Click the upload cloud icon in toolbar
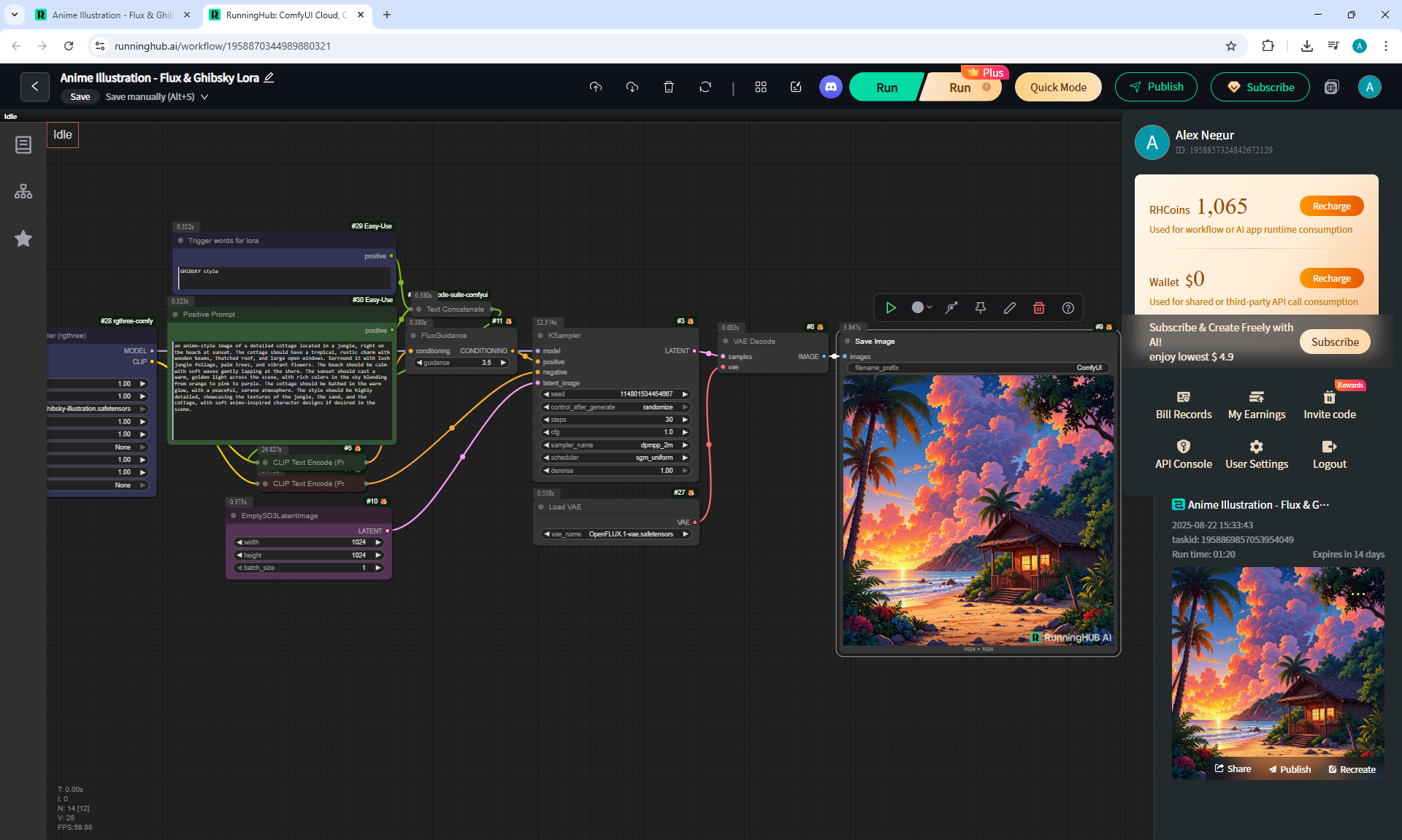The image size is (1402, 840). [596, 87]
